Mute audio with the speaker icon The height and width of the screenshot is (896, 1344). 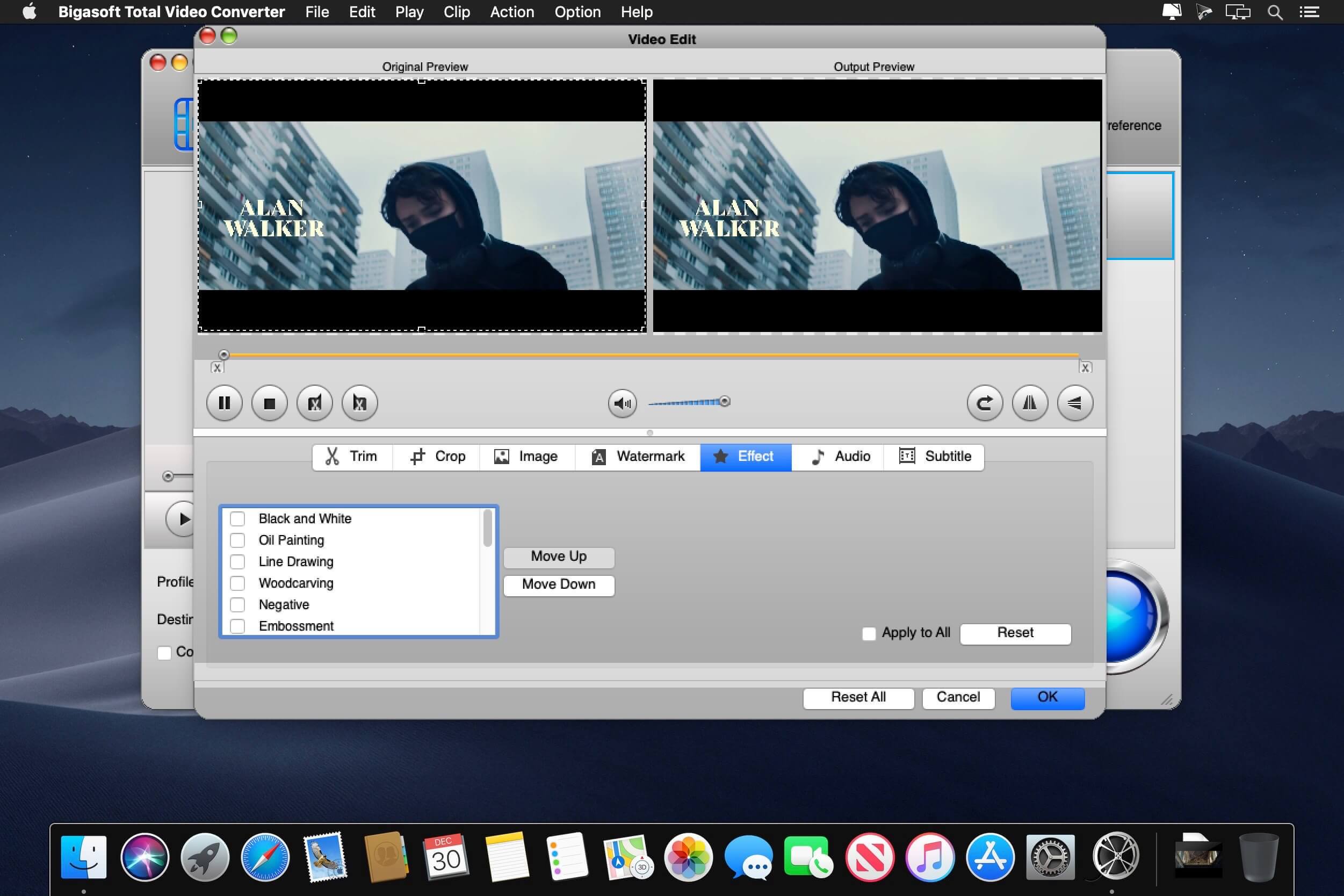[622, 403]
